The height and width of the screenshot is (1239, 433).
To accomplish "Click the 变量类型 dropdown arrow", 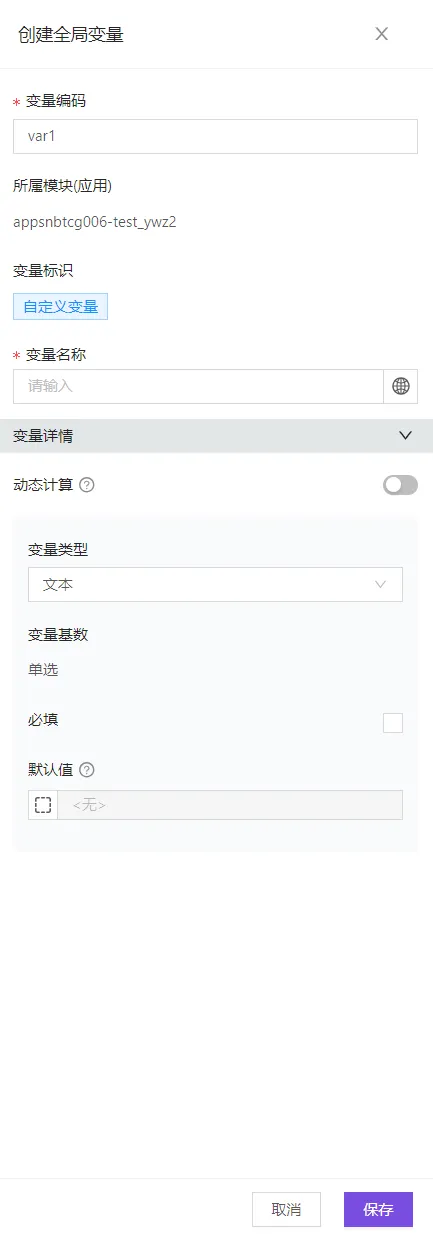I will (380, 585).
